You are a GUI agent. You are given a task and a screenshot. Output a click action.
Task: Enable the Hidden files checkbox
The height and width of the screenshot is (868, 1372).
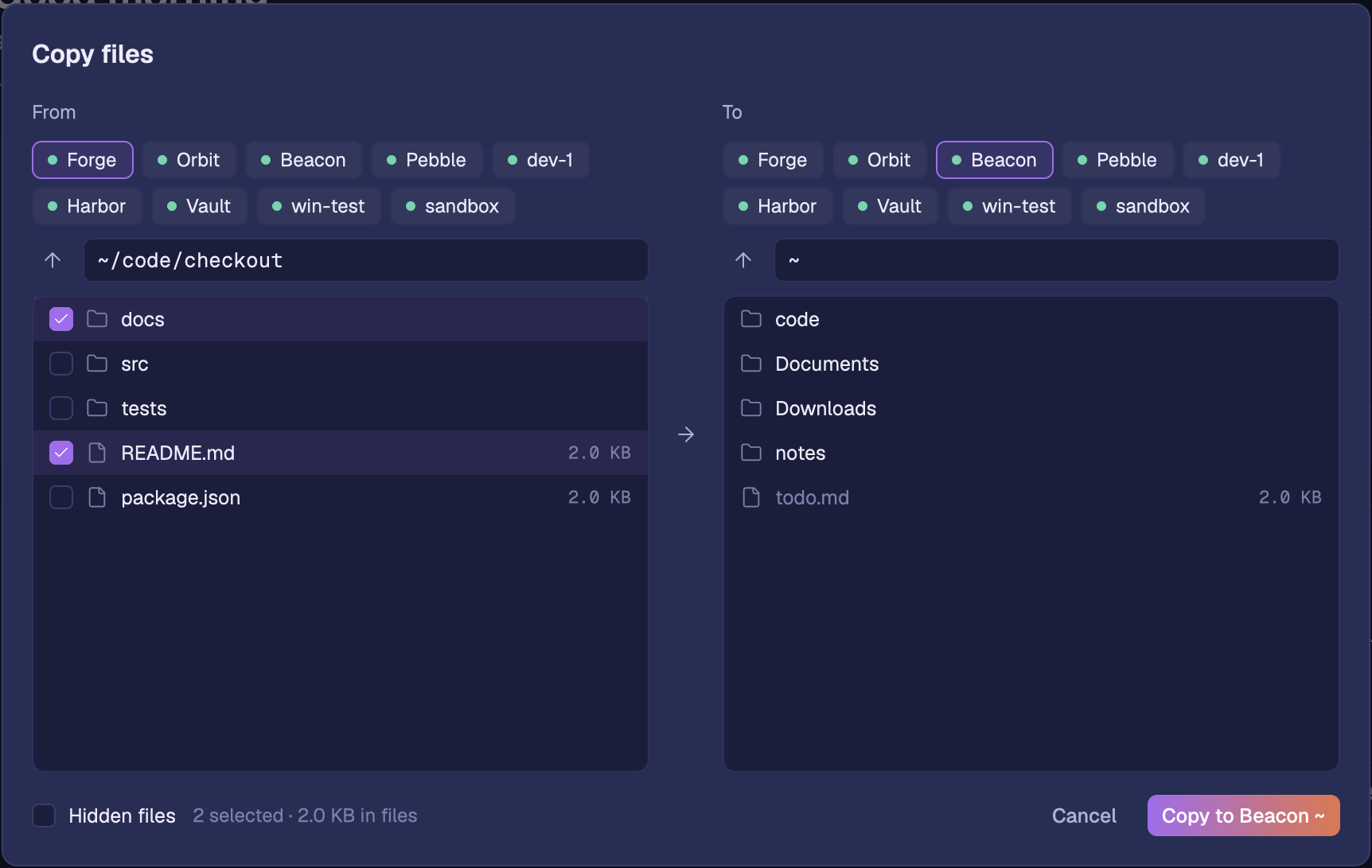tap(44, 815)
